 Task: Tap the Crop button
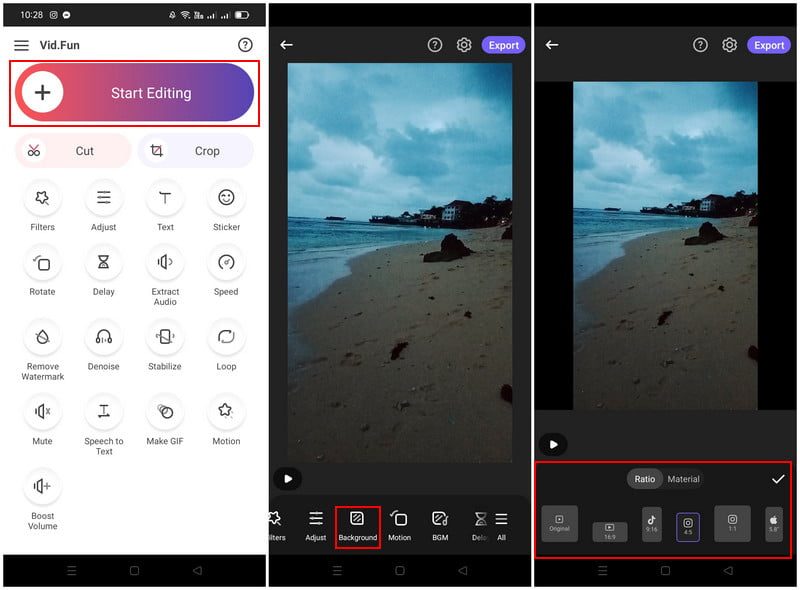click(x=195, y=151)
